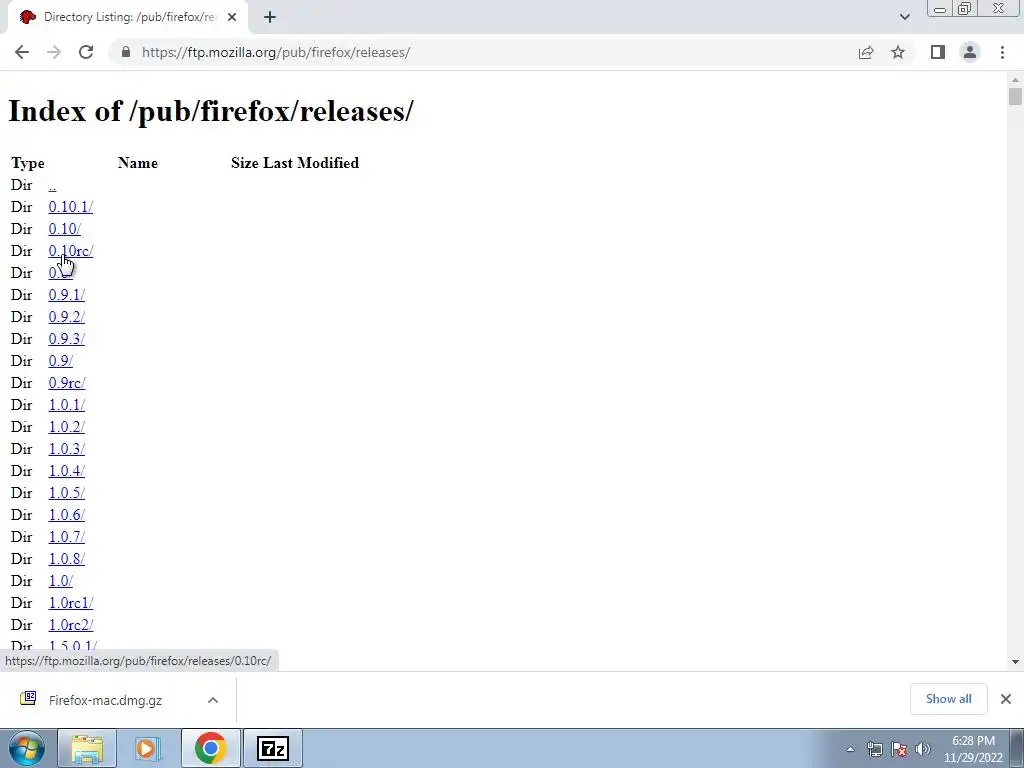Open parent directory '..' link

(x=52, y=185)
